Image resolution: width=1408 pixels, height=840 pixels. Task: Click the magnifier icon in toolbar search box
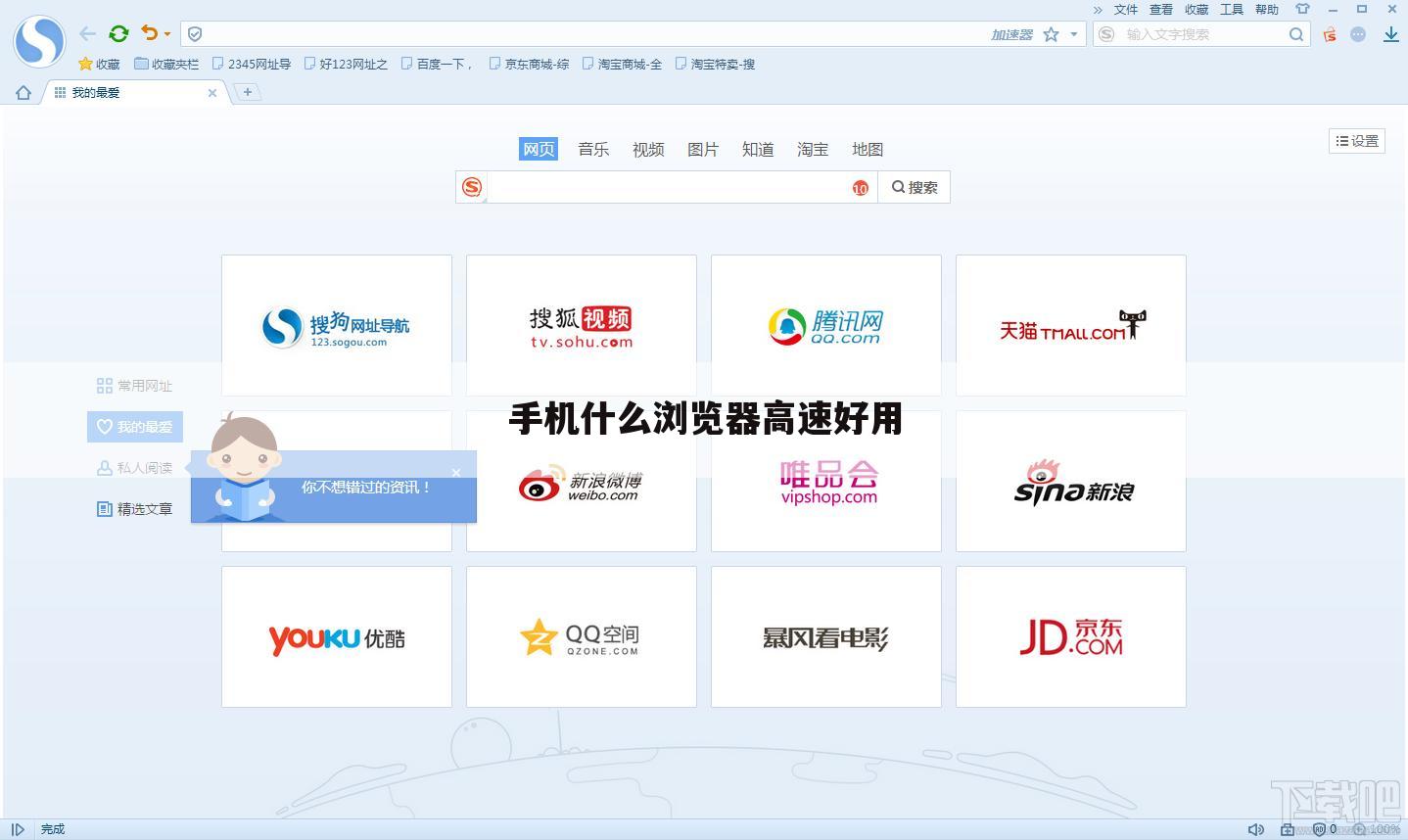pyautogui.click(x=1296, y=34)
